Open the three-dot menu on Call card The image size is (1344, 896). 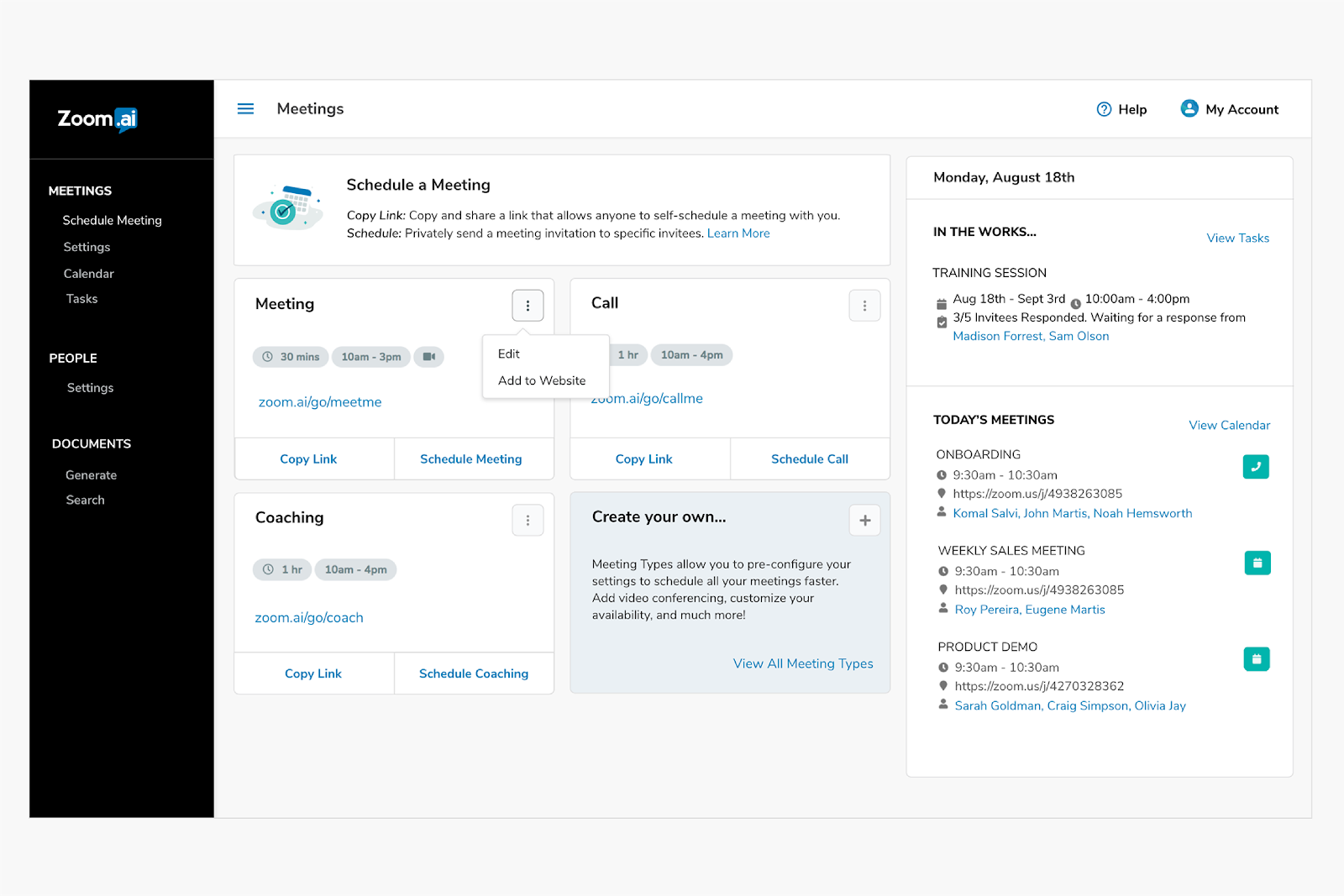click(x=864, y=306)
